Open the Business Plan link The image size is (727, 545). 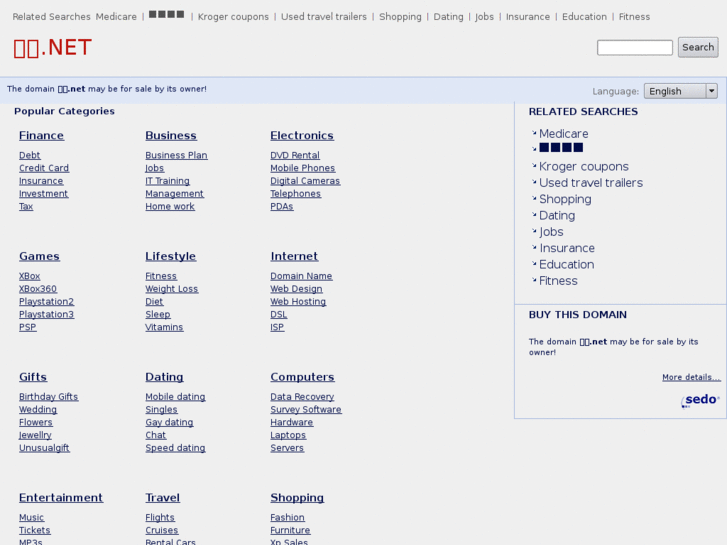(x=176, y=155)
